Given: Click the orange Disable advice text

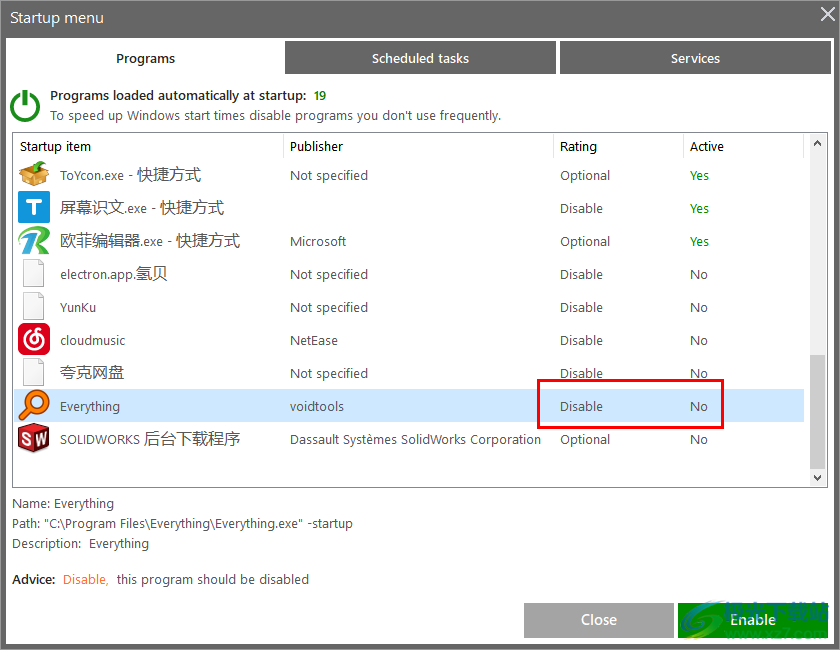Looking at the screenshot, I should click(x=86, y=579).
